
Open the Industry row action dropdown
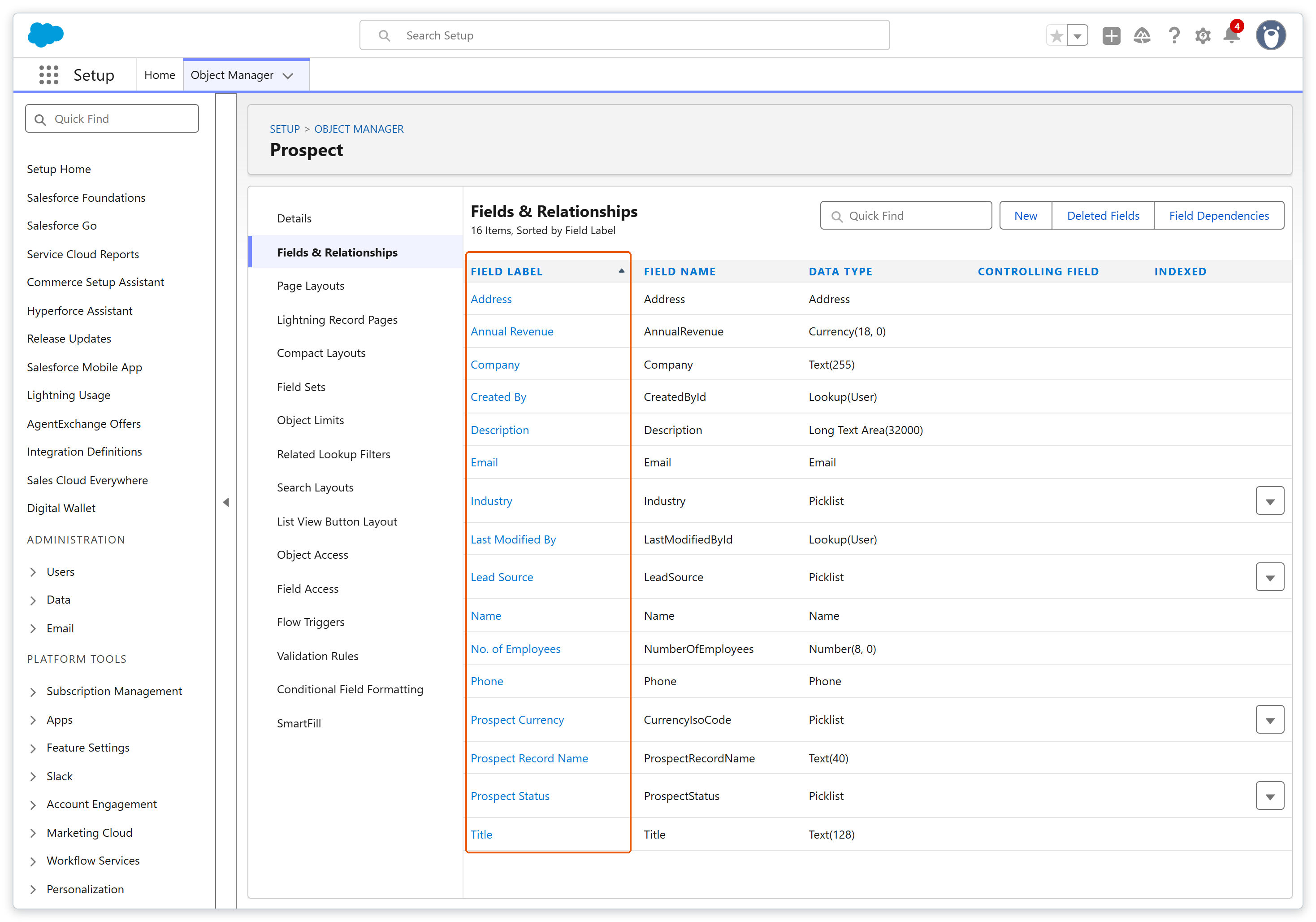click(1269, 501)
